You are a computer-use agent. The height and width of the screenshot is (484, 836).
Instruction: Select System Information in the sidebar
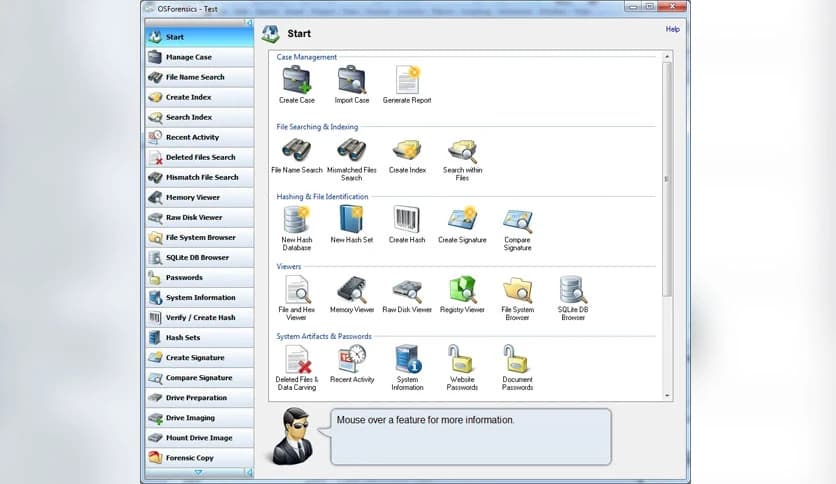coord(199,297)
